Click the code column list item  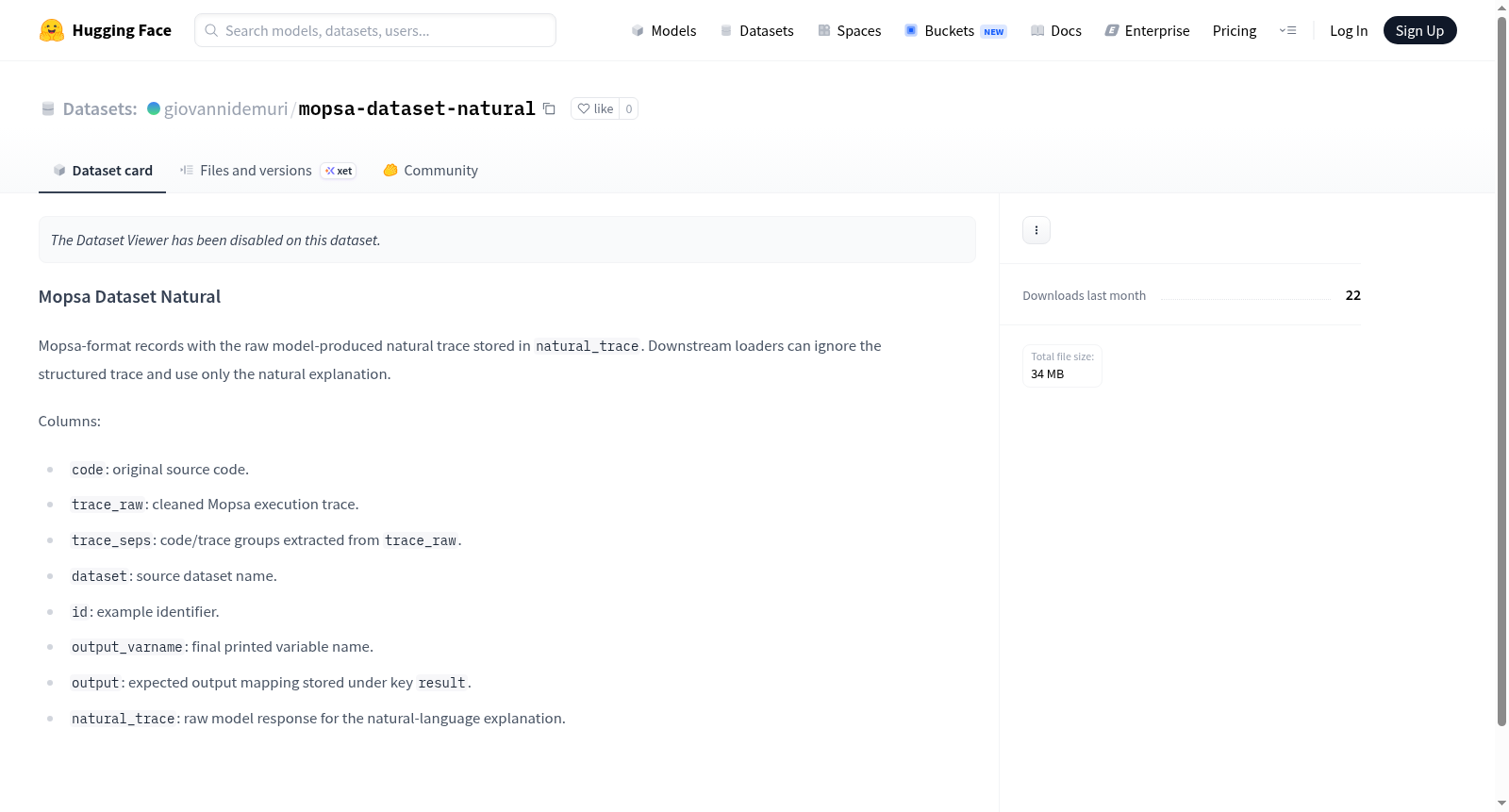click(x=160, y=470)
